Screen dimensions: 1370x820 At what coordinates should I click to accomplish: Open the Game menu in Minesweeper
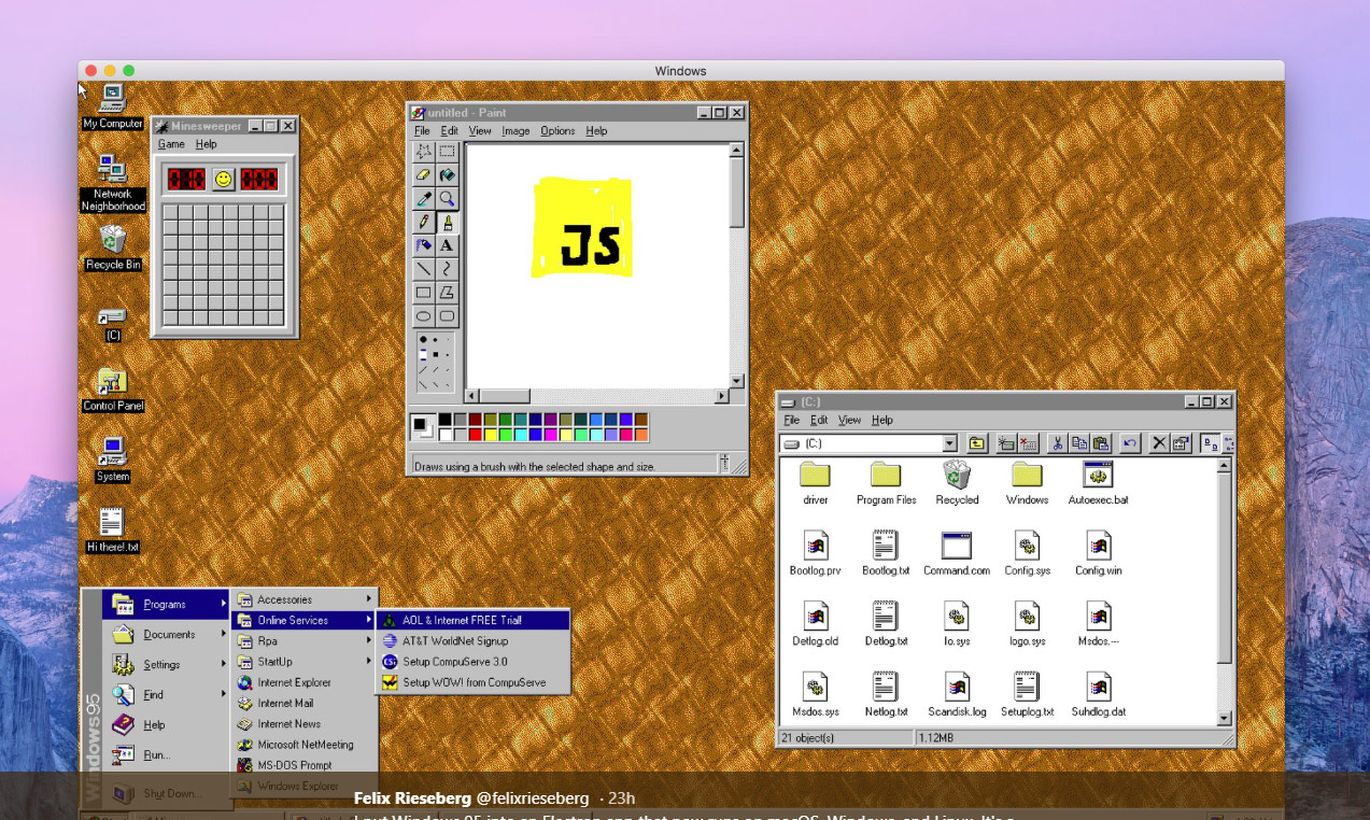171,144
